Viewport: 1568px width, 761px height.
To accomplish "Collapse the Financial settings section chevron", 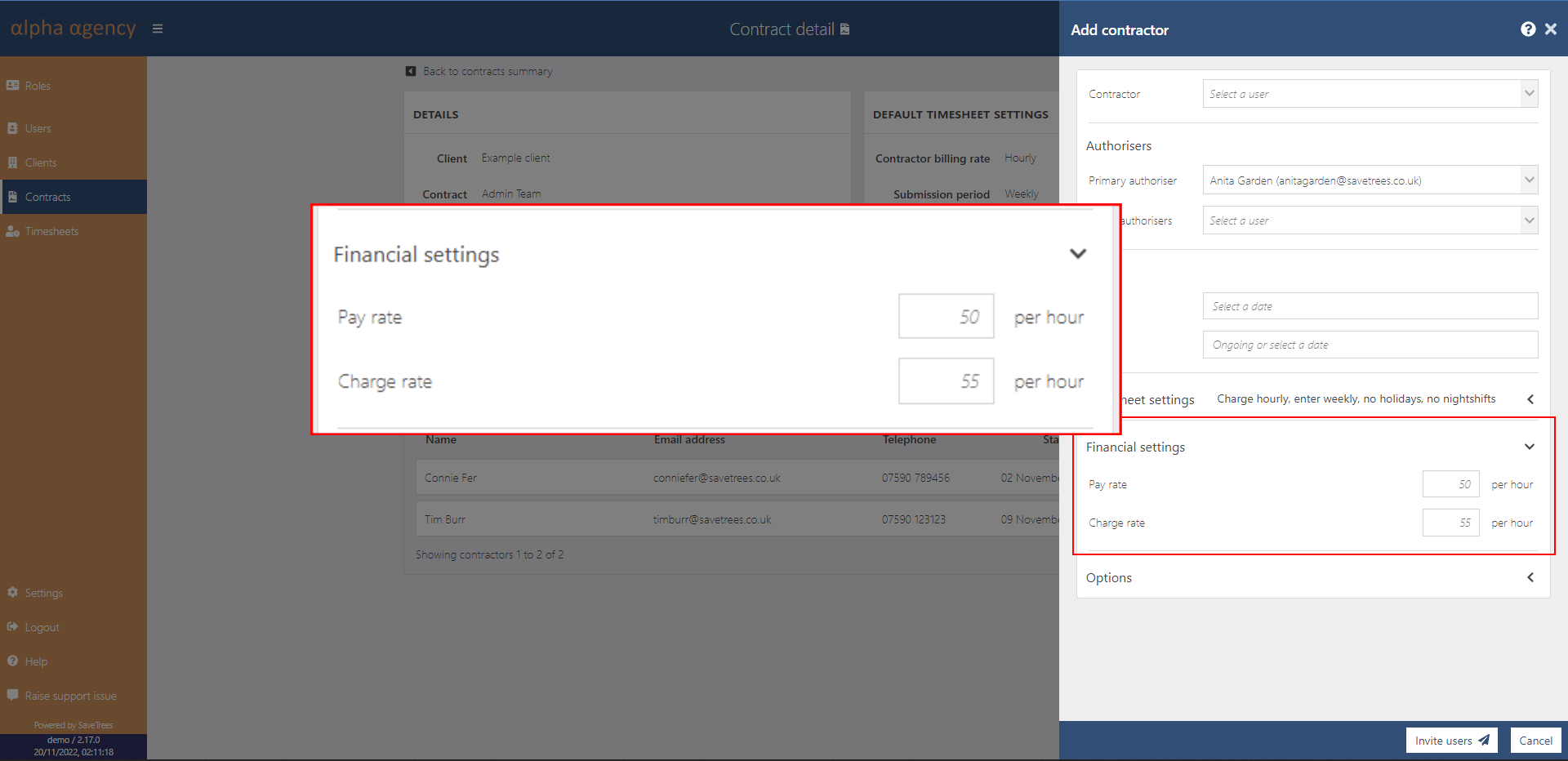I will click(x=1530, y=447).
